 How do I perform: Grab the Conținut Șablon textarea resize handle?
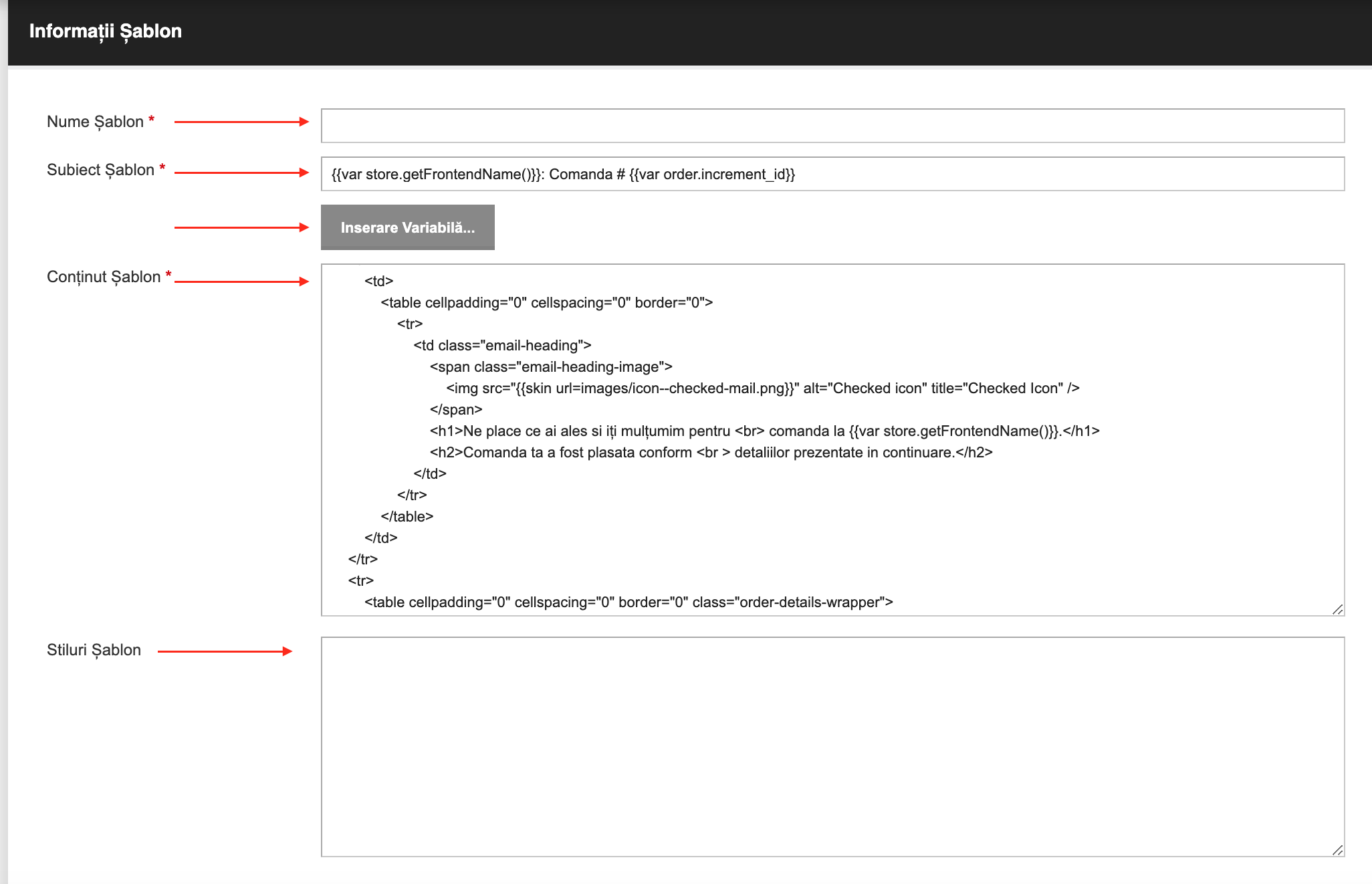1337,609
